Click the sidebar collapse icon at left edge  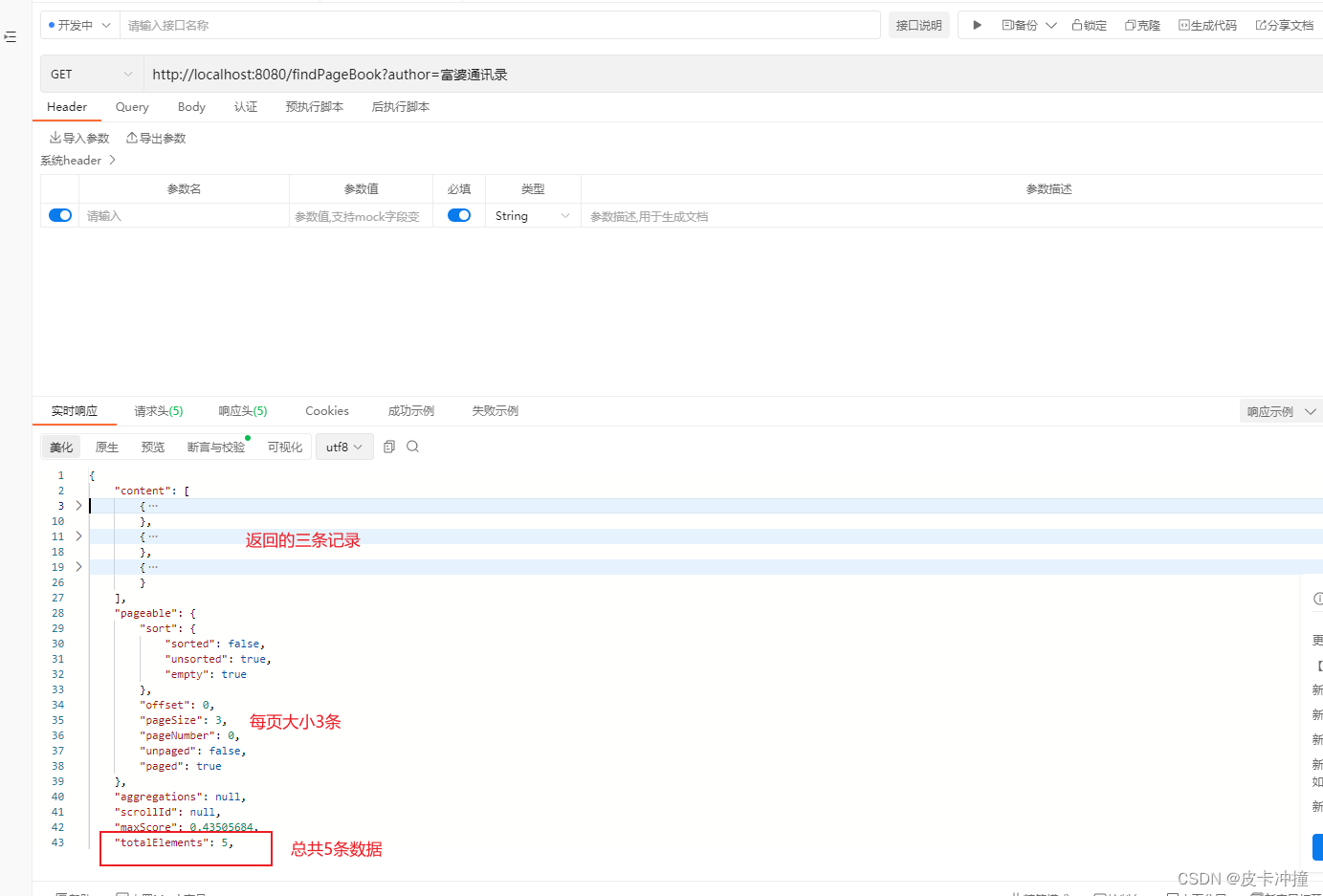coord(10,36)
